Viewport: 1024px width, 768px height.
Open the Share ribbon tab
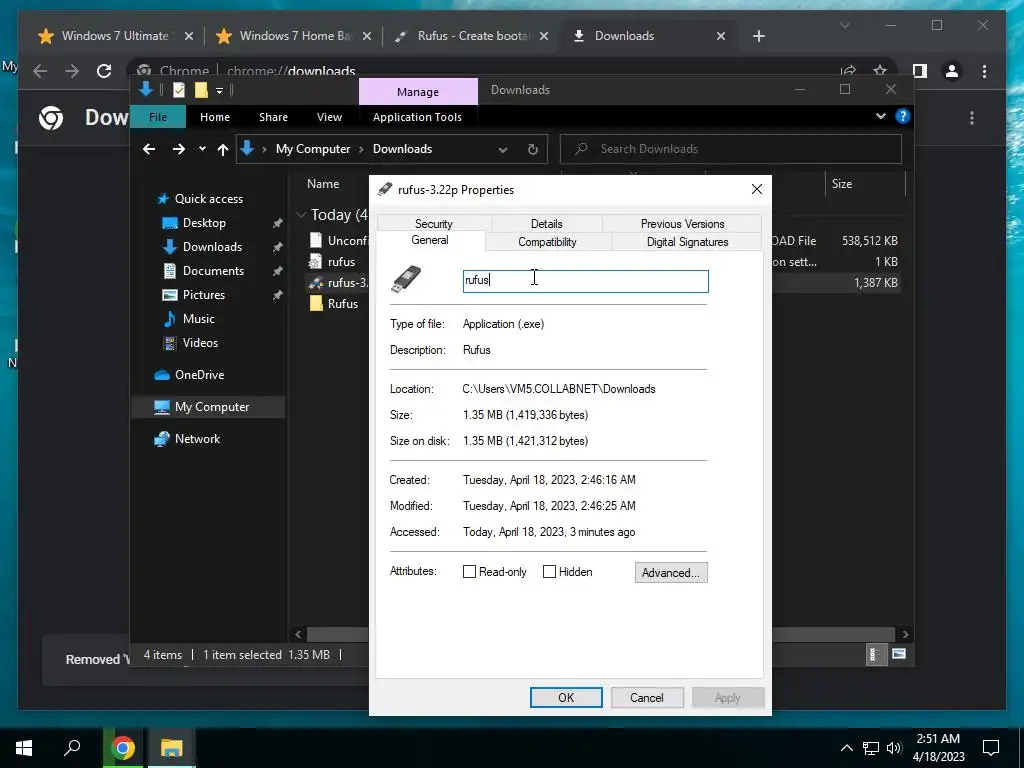pos(273,117)
